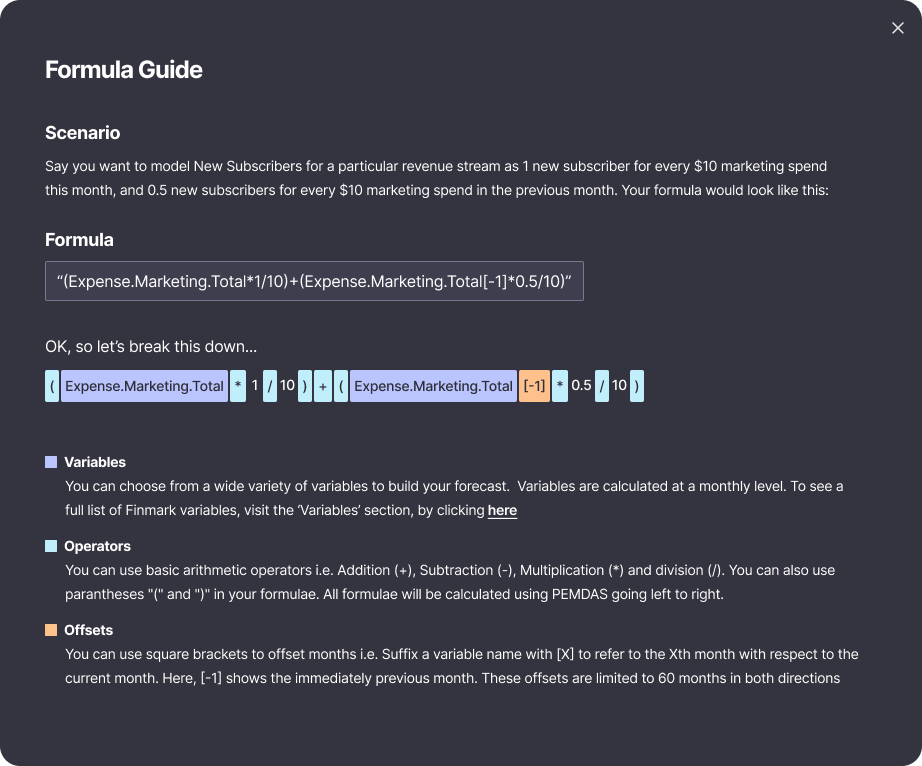Click the last closing parenthesis token

(x=637, y=386)
